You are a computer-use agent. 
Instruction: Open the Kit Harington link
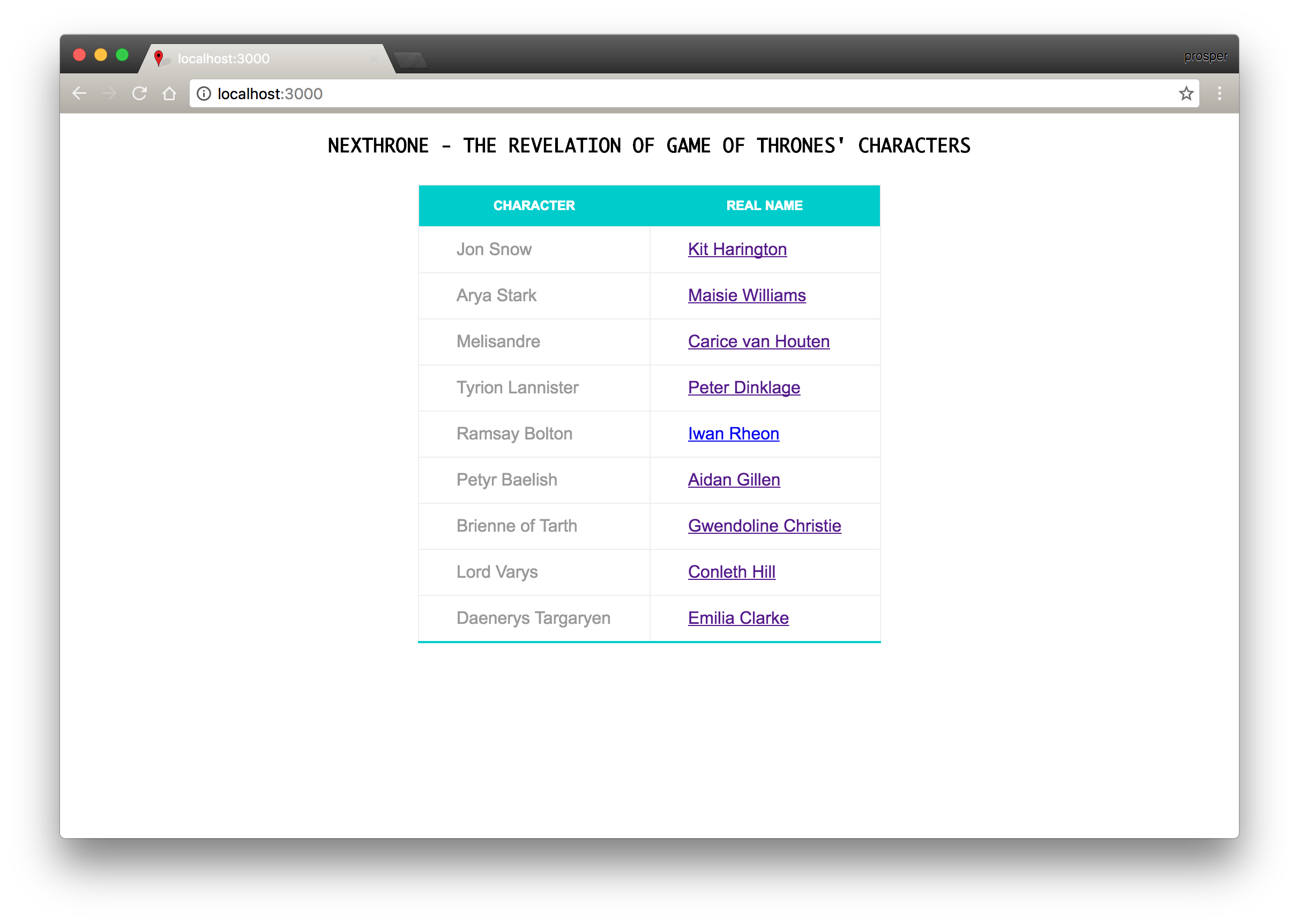(x=737, y=249)
